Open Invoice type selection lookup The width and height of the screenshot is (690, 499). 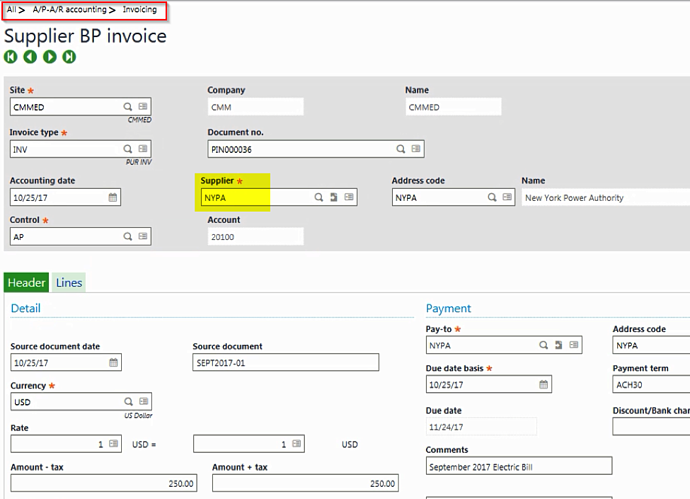128,149
